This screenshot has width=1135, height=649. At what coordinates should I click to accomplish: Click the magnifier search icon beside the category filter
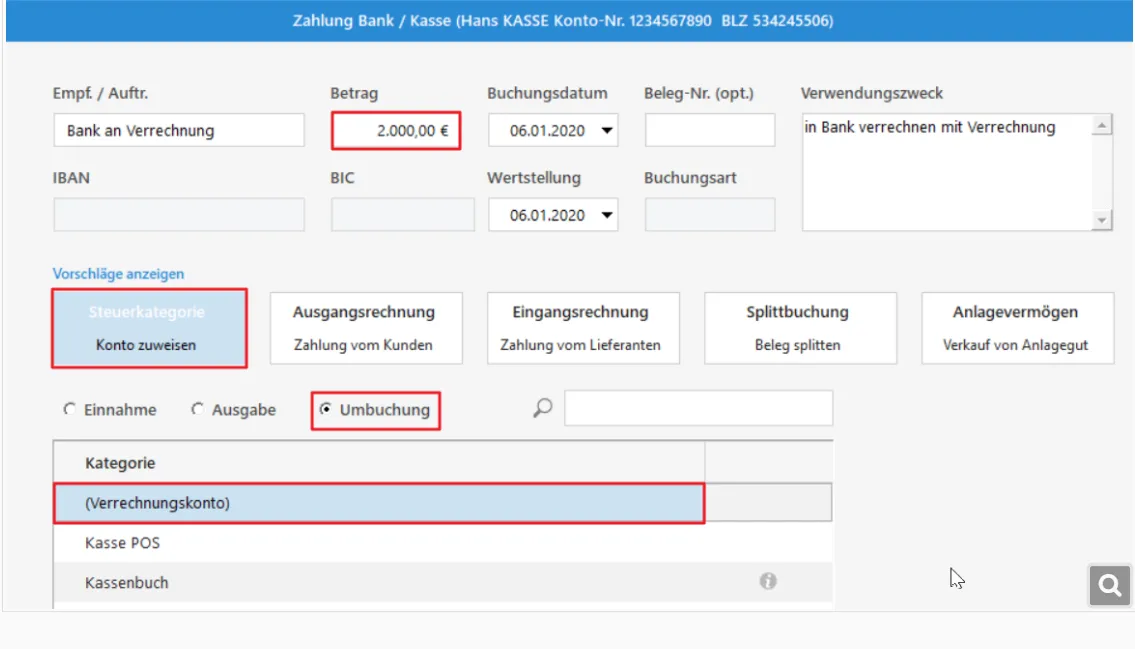542,409
